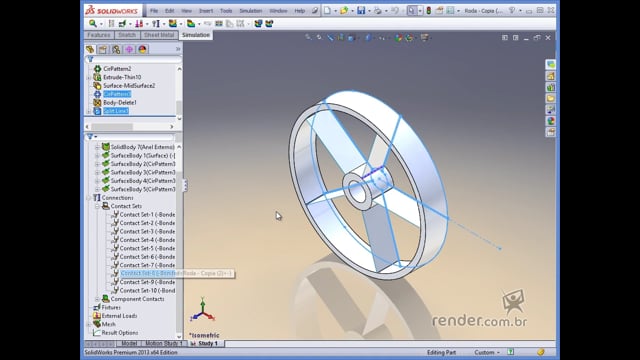Image resolution: width=640 pixels, height=360 pixels.
Task: Click the Save floppy disk icon
Action: 361,11
